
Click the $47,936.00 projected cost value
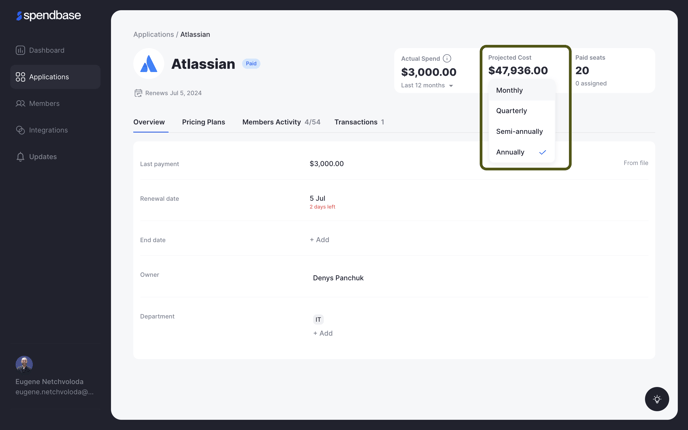point(518,70)
